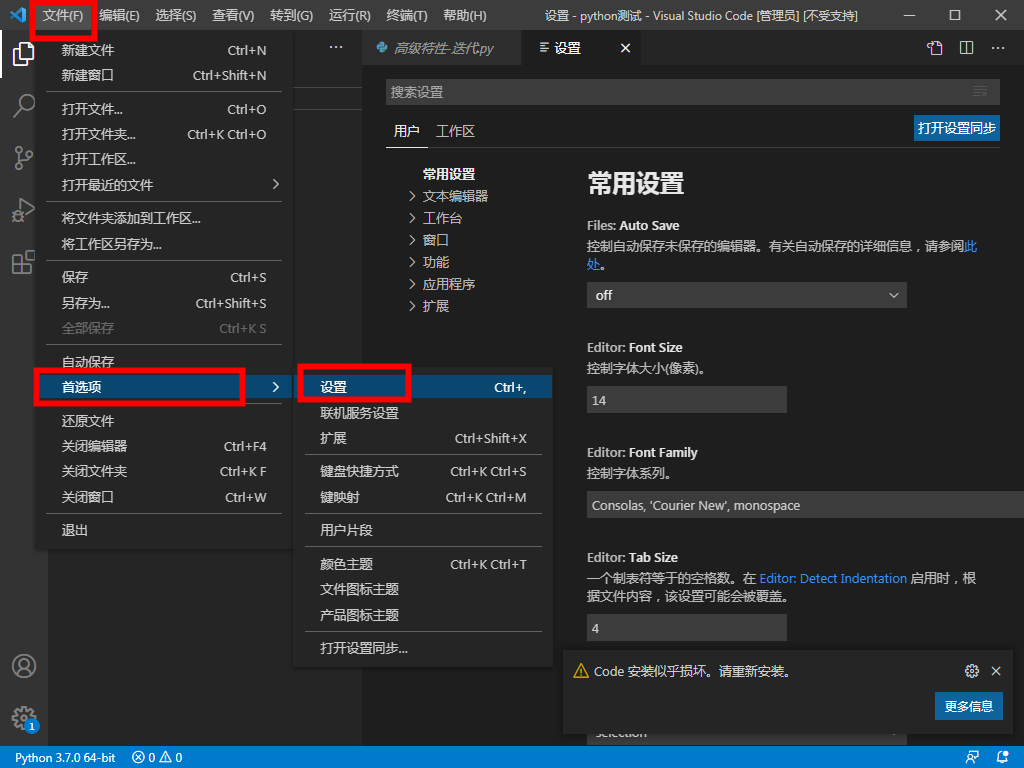Open notifications bell in status bar
The height and width of the screenshot is (768, 1024).
tap(1002, 757)
